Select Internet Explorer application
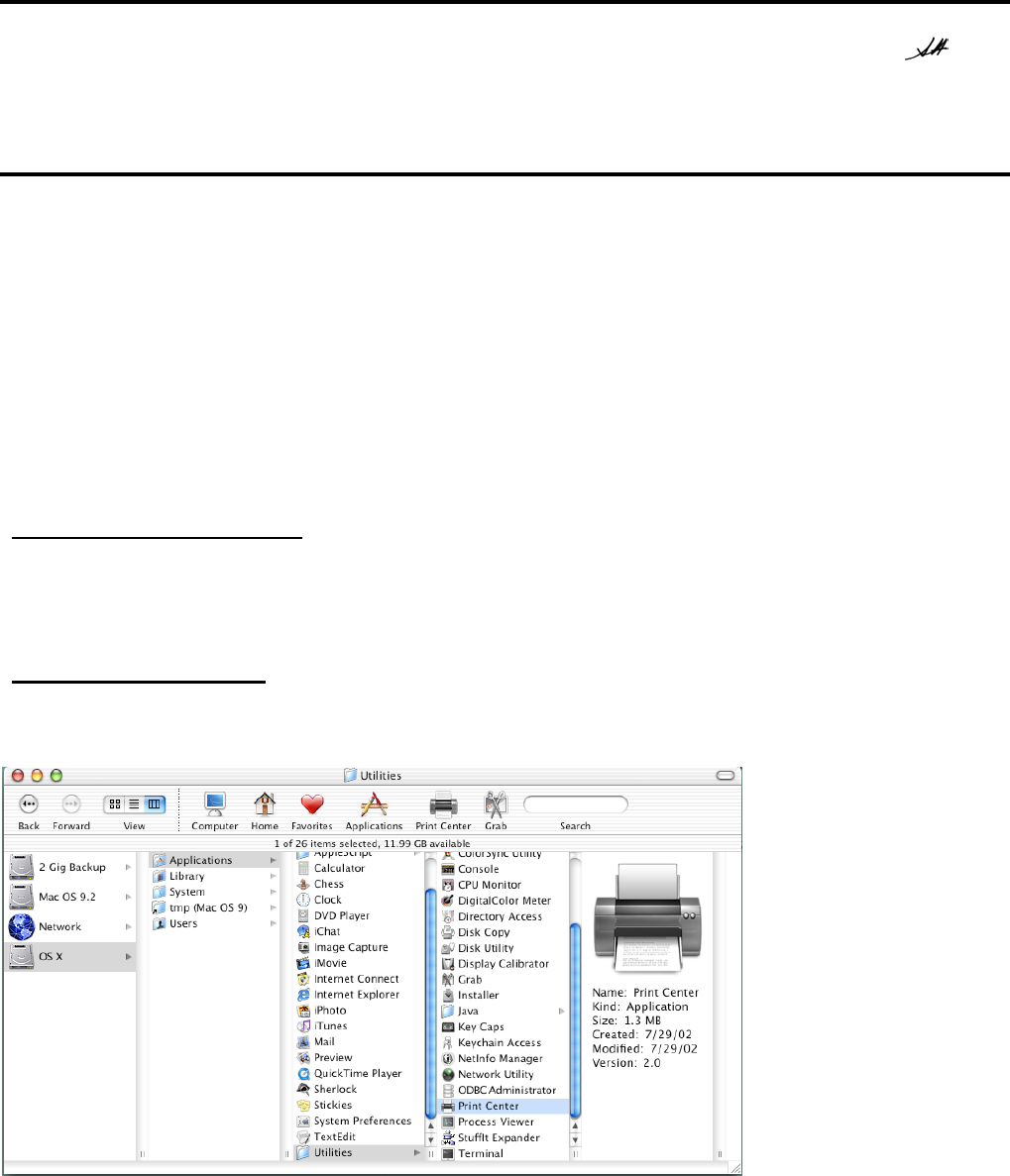 pos(359,995)
